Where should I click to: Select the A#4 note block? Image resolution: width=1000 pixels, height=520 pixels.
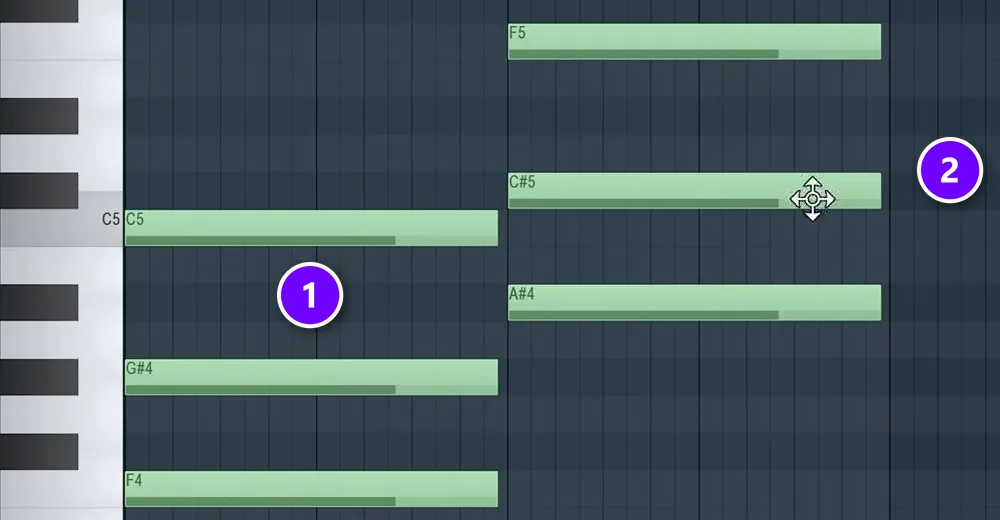[695, 302]
